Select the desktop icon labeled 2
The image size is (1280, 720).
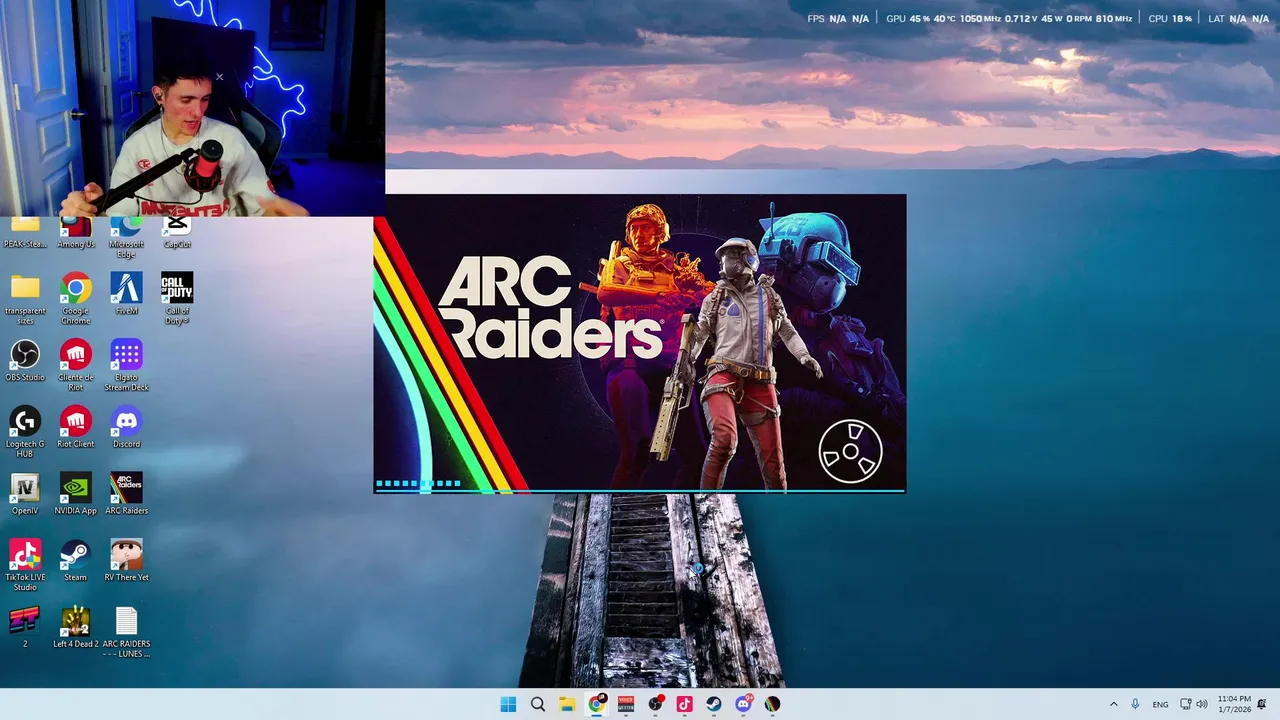[25, 627]
